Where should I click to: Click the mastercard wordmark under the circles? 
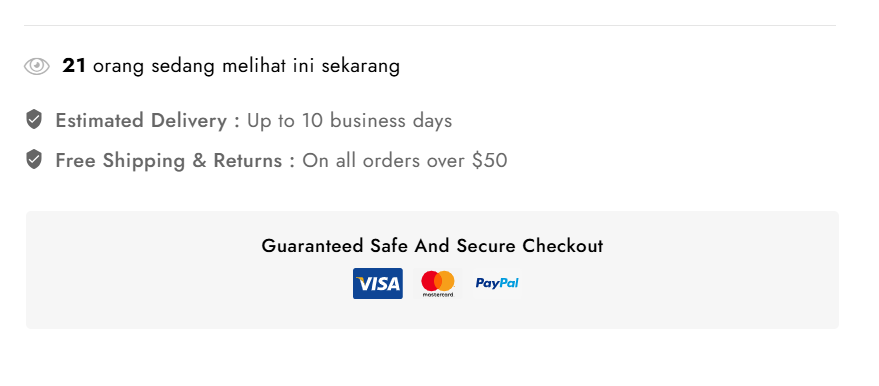(x=438, y=295)
